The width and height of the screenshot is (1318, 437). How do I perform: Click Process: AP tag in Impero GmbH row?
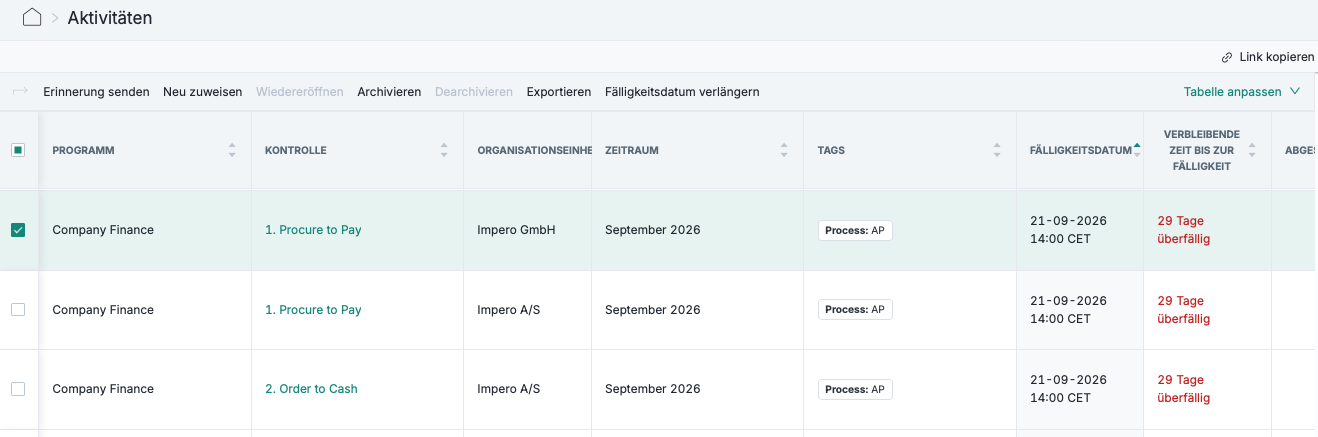coord(855,230)
